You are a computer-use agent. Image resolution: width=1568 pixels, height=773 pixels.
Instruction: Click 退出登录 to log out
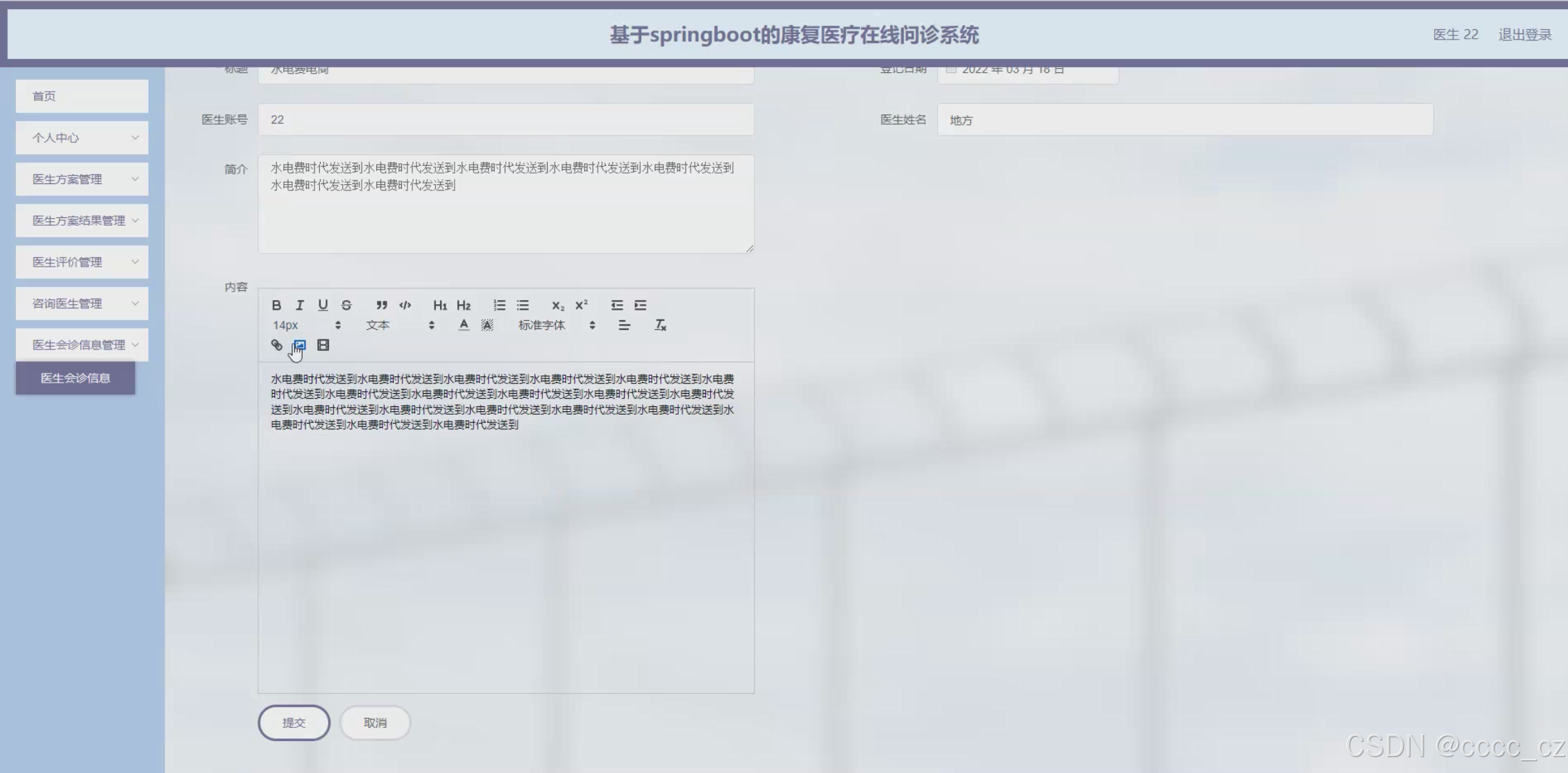(1524, 35)
